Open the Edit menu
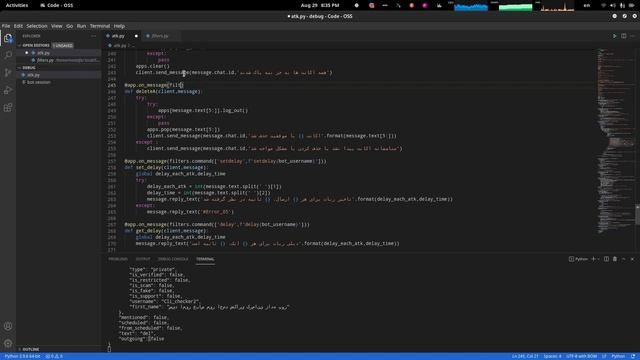The image size is (640, 360). coord(18,26)
